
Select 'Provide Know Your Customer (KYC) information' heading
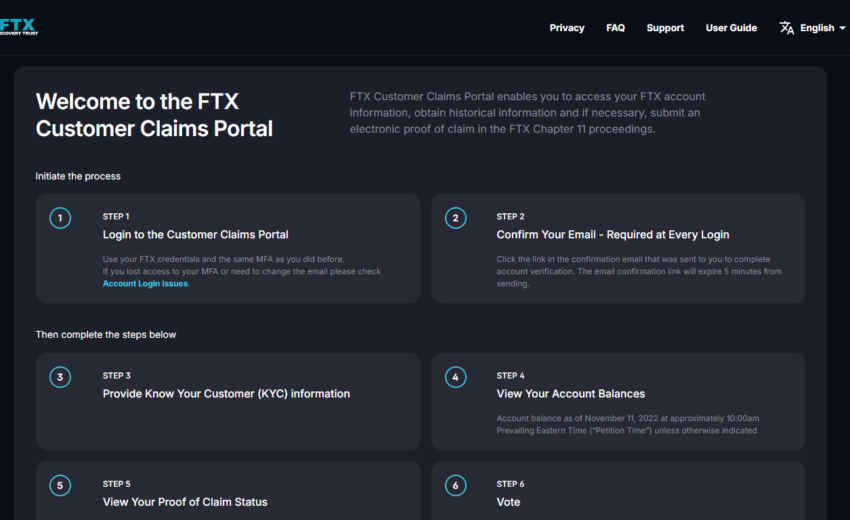click(226, 394)
